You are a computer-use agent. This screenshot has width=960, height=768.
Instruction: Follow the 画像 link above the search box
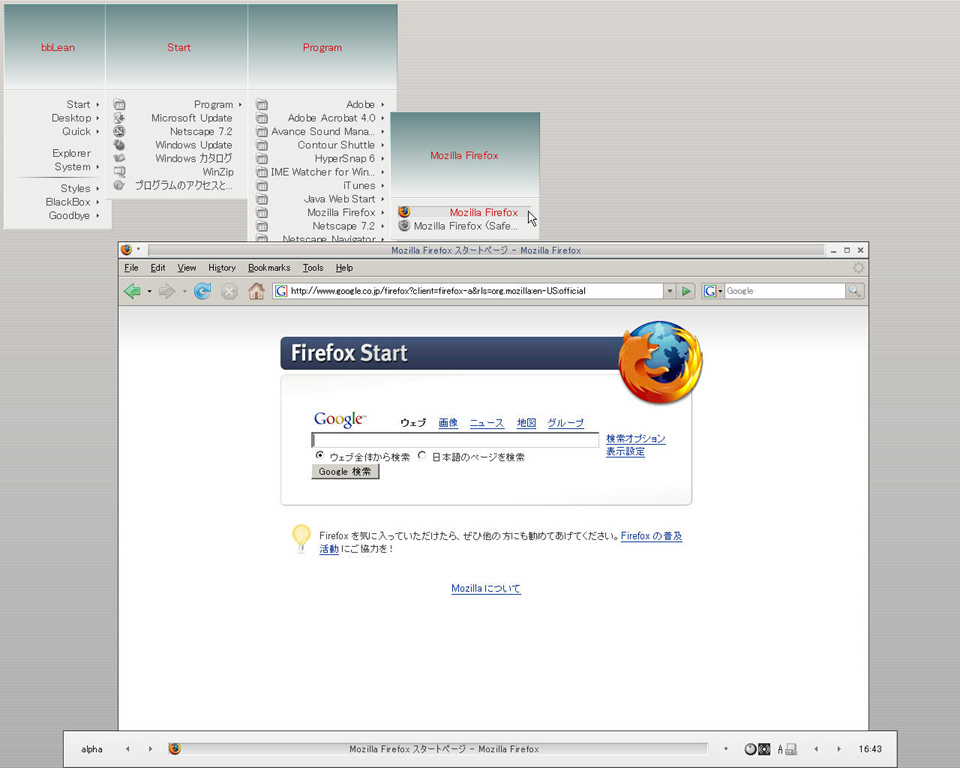[448, 423]
